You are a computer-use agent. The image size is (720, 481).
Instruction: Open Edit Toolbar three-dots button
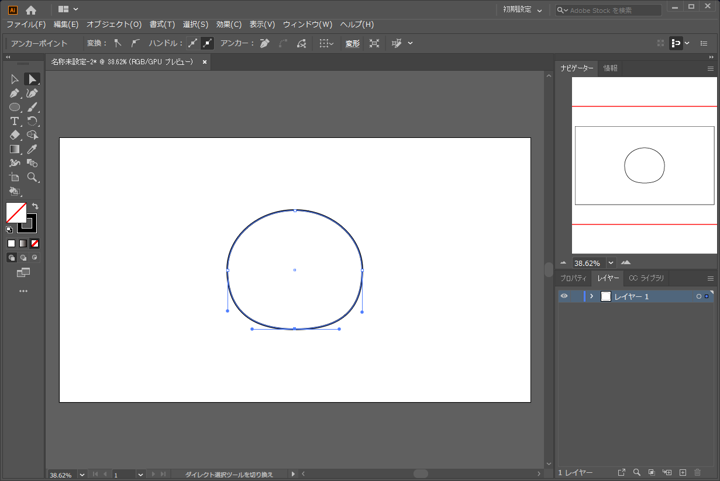23,291
